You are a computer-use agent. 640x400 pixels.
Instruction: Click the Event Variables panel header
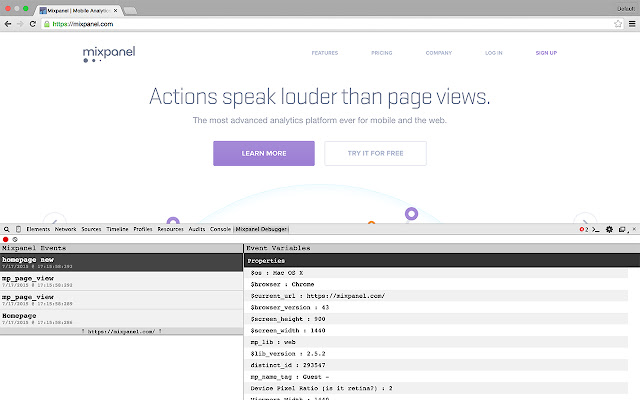coord(442,248)
